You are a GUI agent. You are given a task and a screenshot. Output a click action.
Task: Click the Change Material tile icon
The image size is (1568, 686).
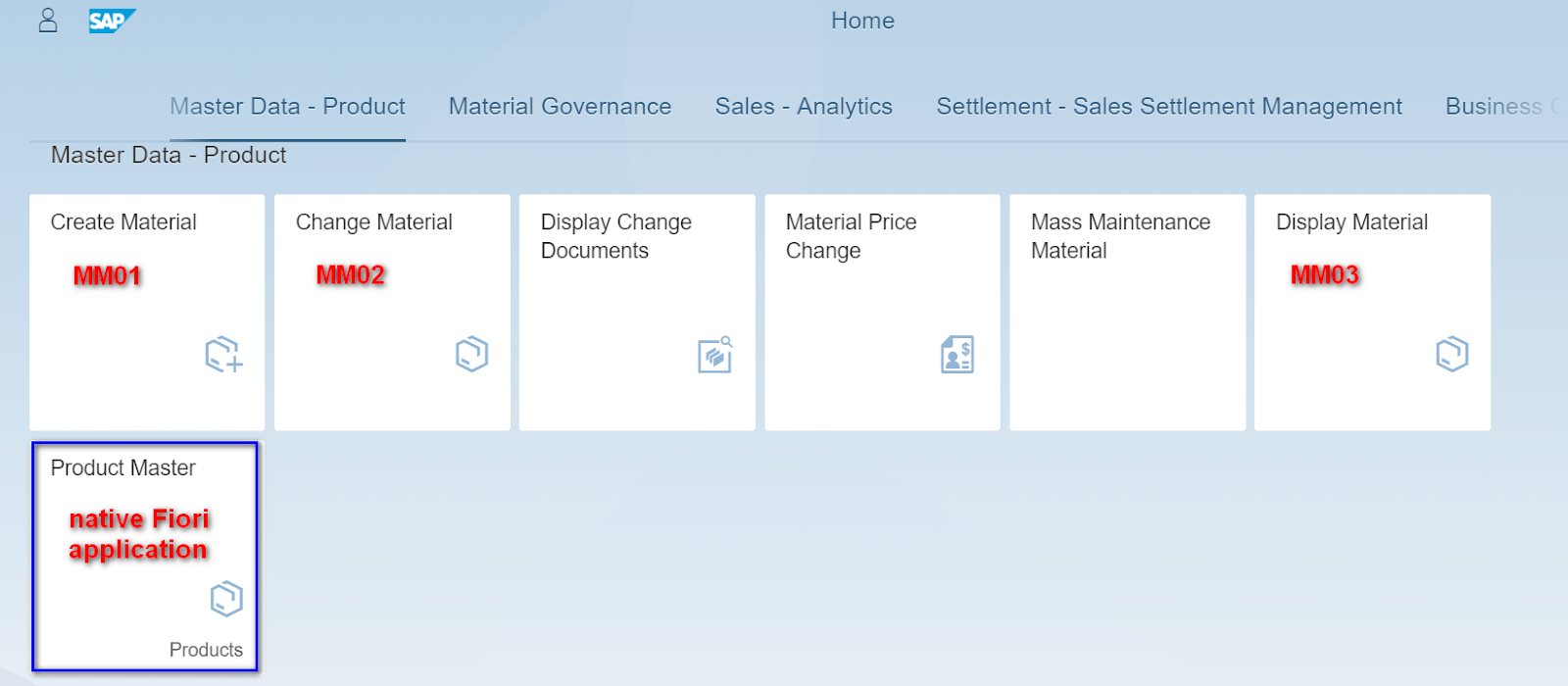click(x=471, y=354)
